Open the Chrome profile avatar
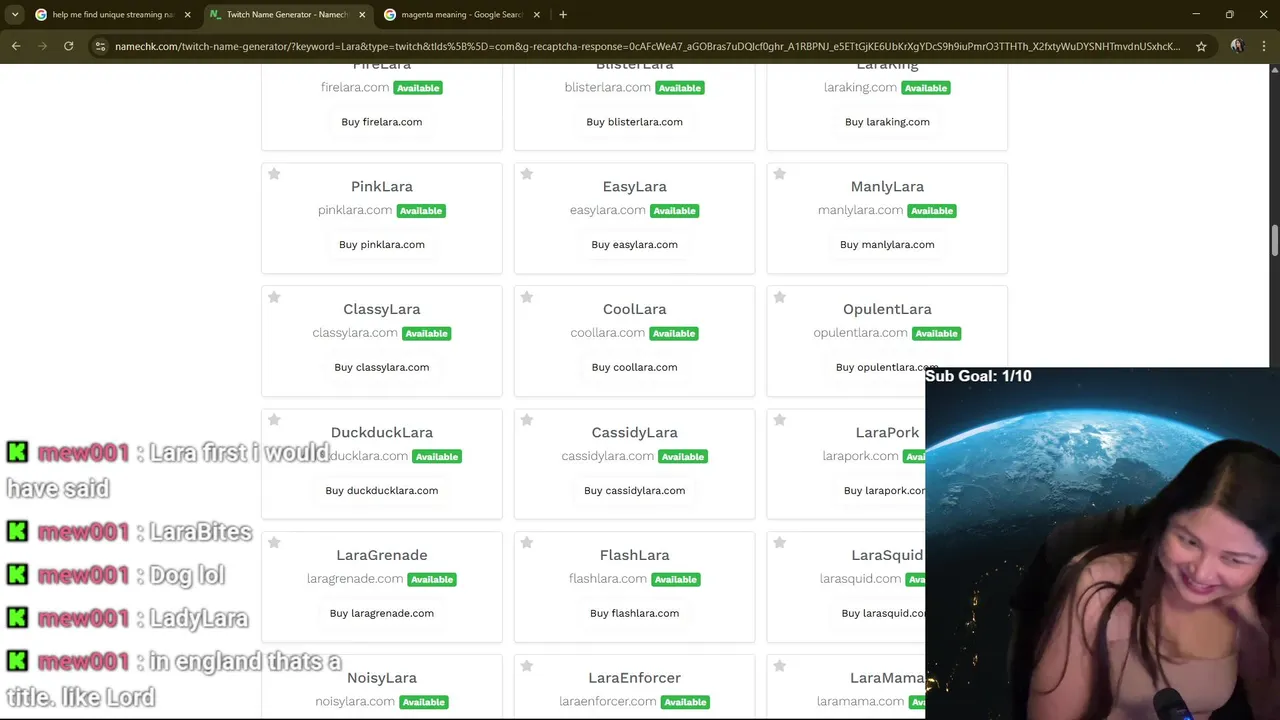Viewport: 1280px width, 720px height. (1237, 46)
